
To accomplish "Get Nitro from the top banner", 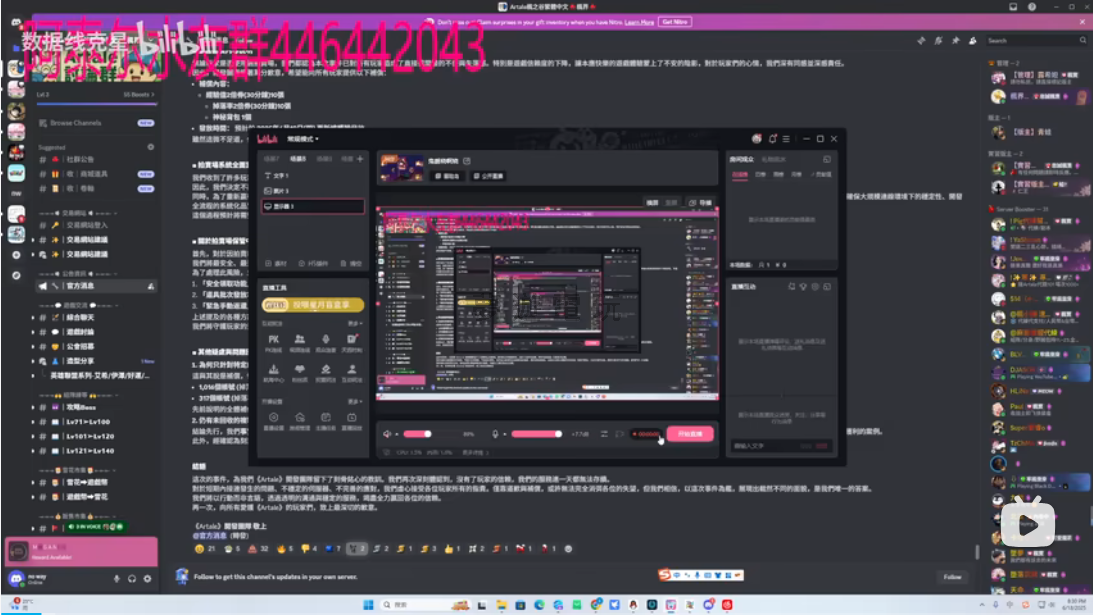I will click(674, 21).
